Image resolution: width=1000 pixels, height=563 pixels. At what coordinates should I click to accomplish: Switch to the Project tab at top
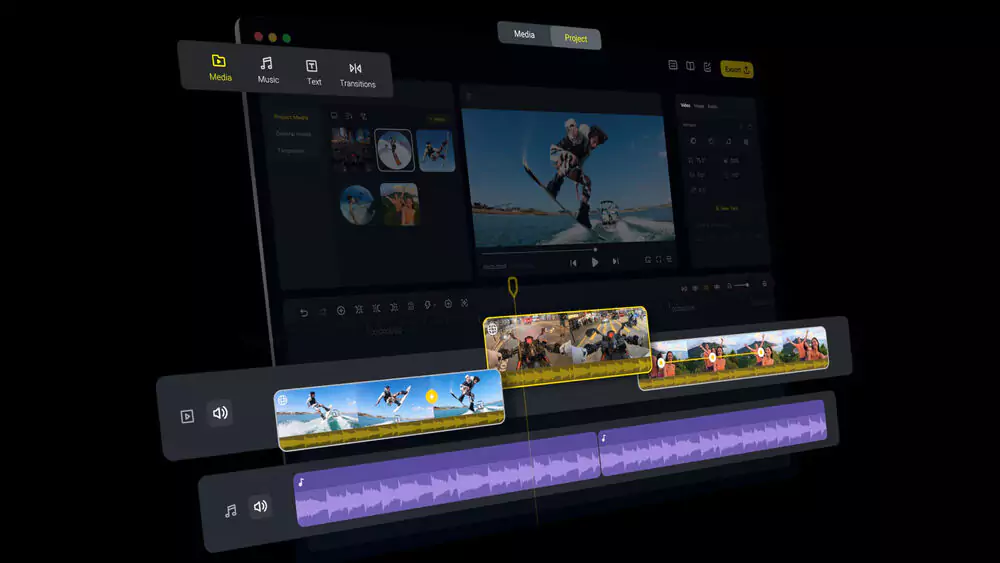[x=576, y=38]
